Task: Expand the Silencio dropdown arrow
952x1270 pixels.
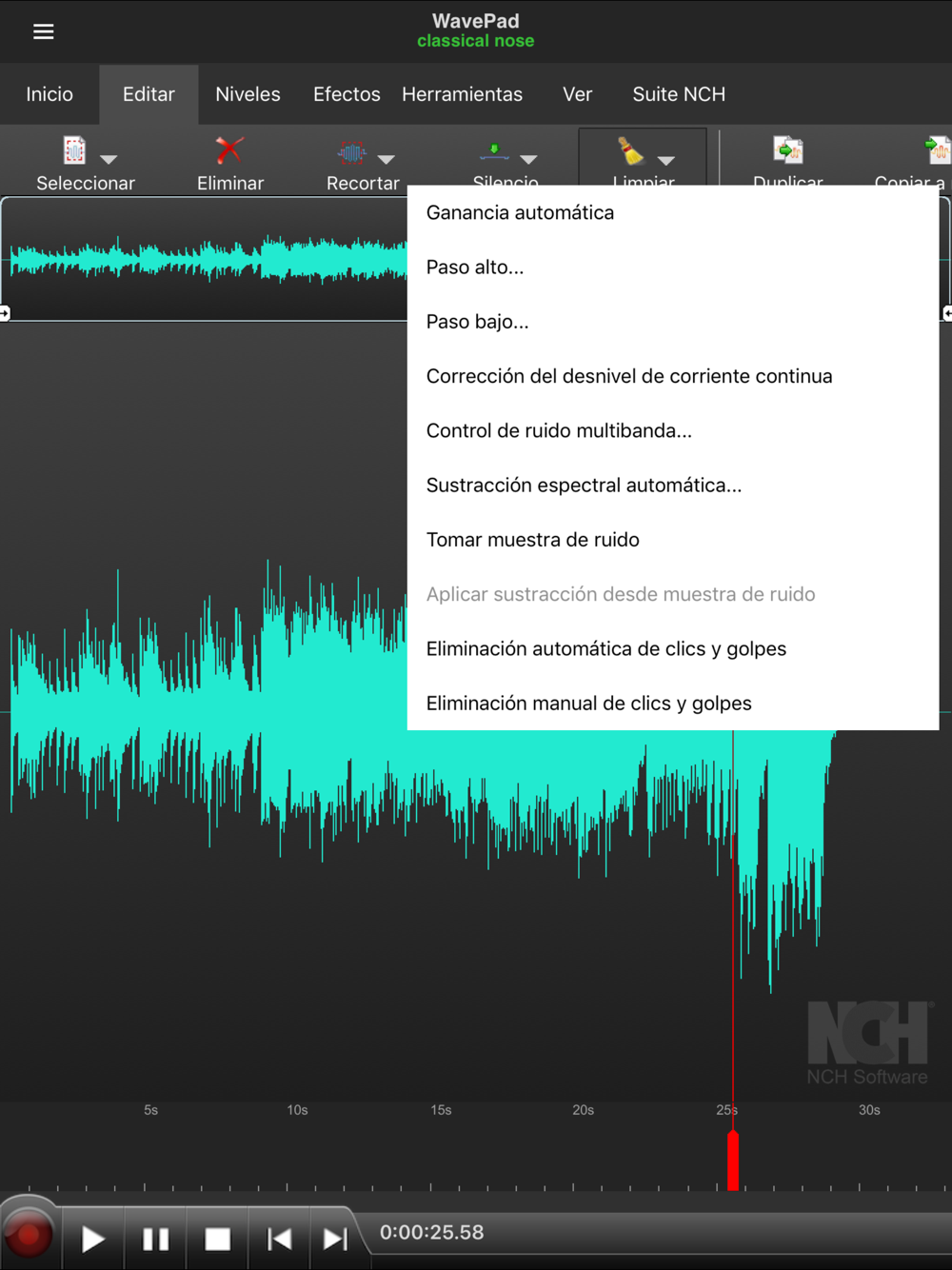Action: tap(528, 159)
